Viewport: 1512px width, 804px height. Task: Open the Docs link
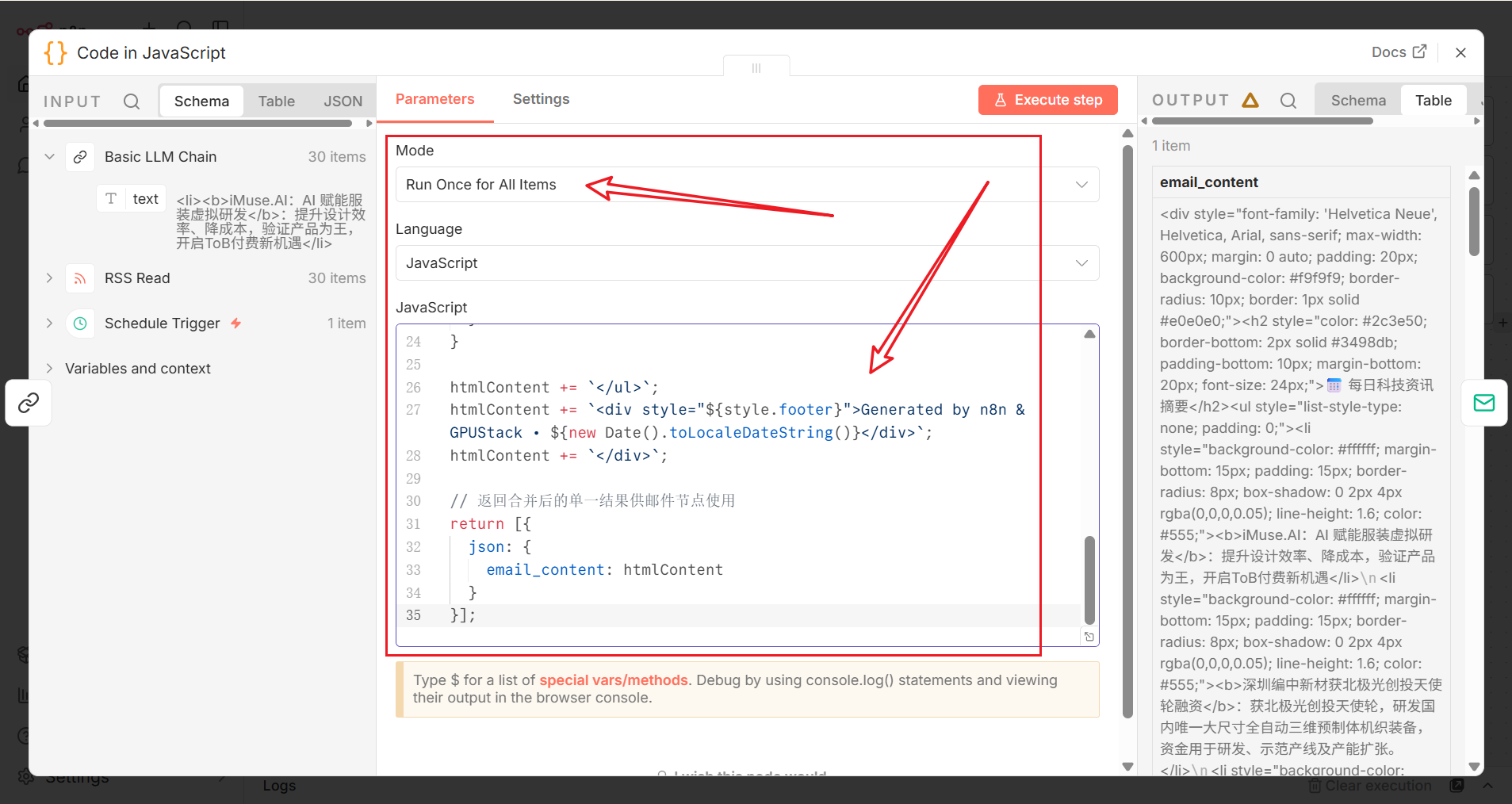(x=1399, y=52)
